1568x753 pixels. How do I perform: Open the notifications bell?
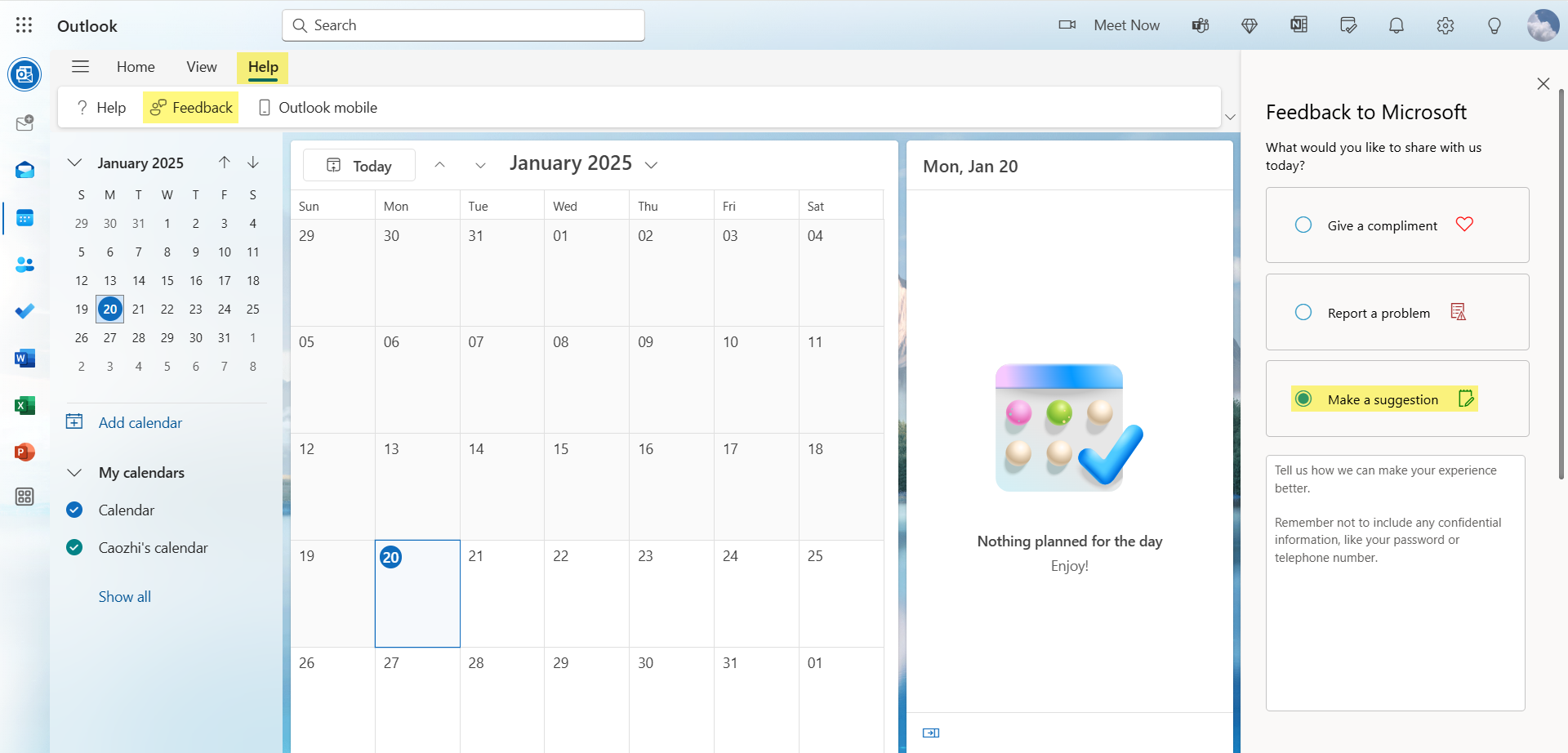tap(1396, 25)
